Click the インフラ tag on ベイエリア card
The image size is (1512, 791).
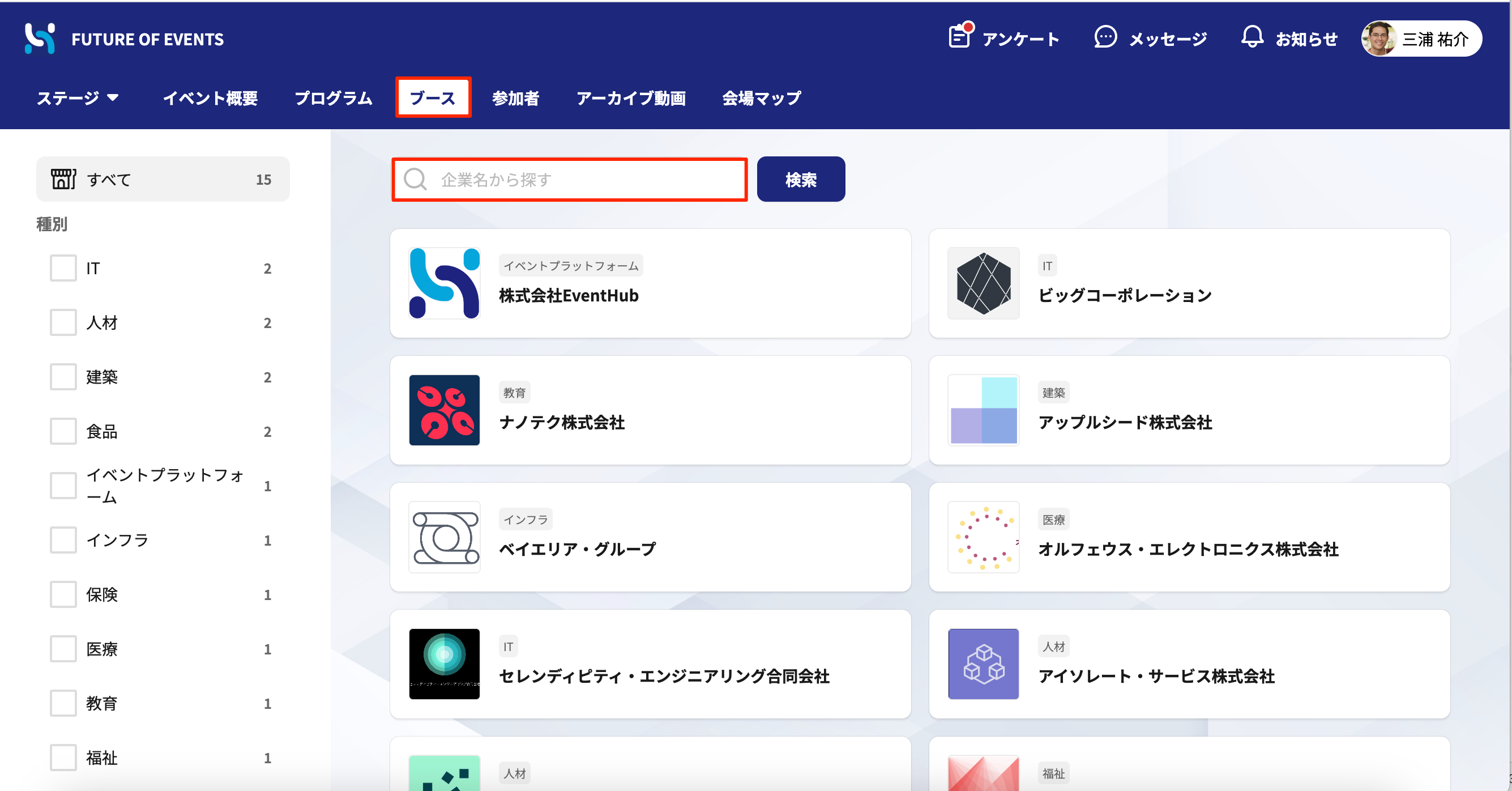click(526, 519)
